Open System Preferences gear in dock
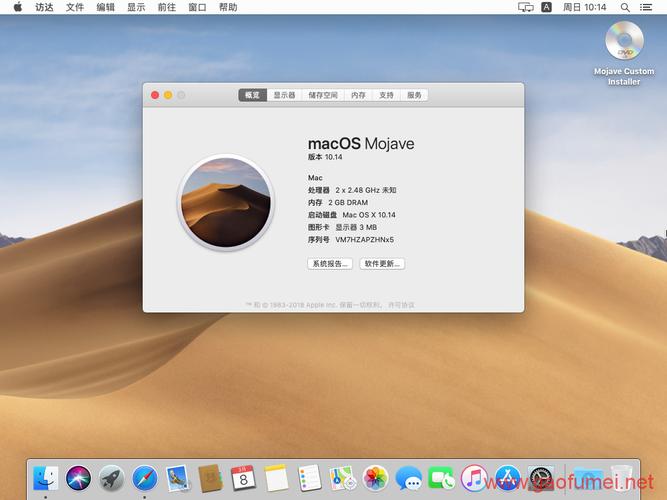The height and width of the screenshot is (500, 667). [x=541, y=479]
